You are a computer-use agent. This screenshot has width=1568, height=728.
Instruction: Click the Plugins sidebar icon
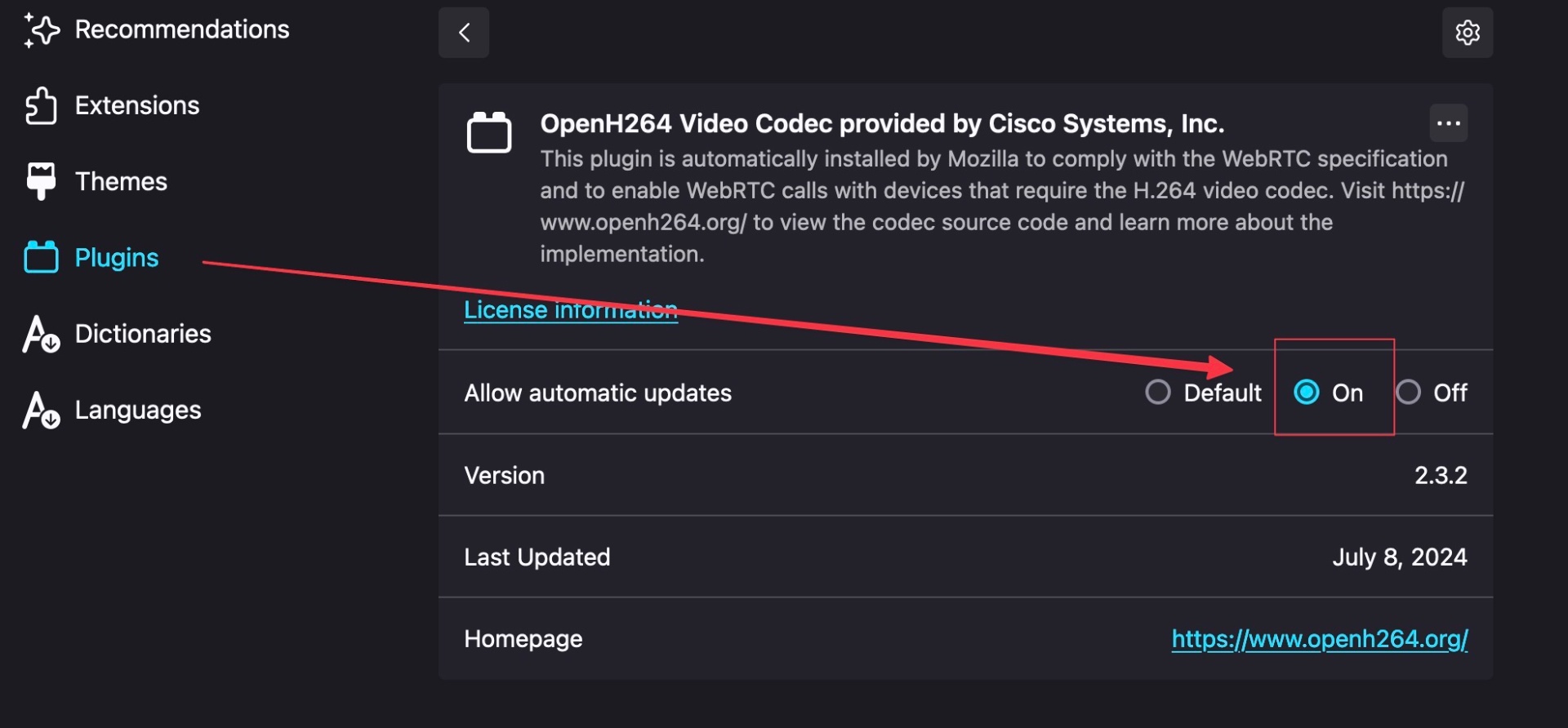coord(41,257)
